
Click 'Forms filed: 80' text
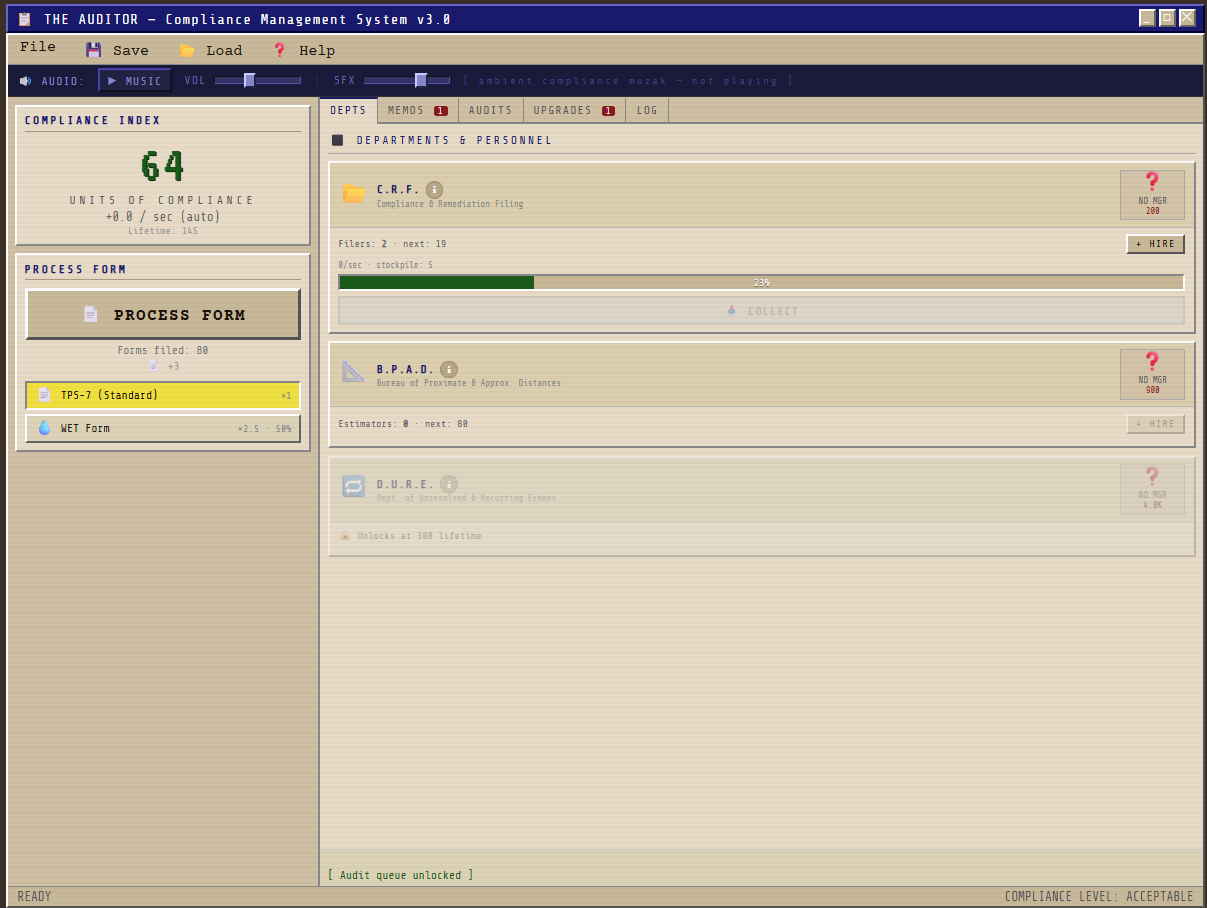tap(163, 351)
